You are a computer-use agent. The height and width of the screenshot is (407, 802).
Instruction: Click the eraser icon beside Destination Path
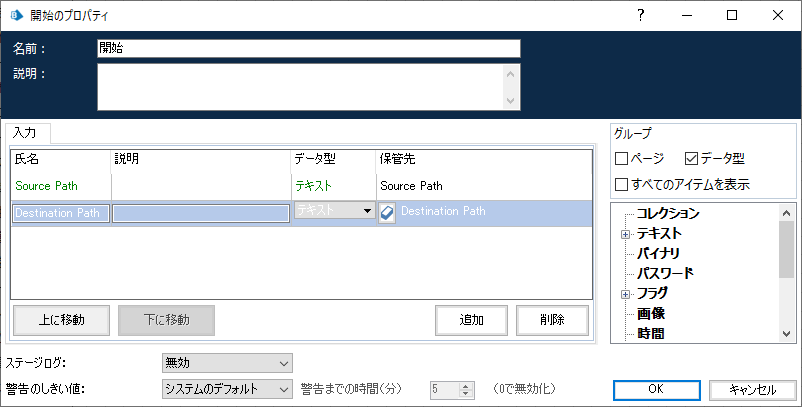[x=387, y=213]
